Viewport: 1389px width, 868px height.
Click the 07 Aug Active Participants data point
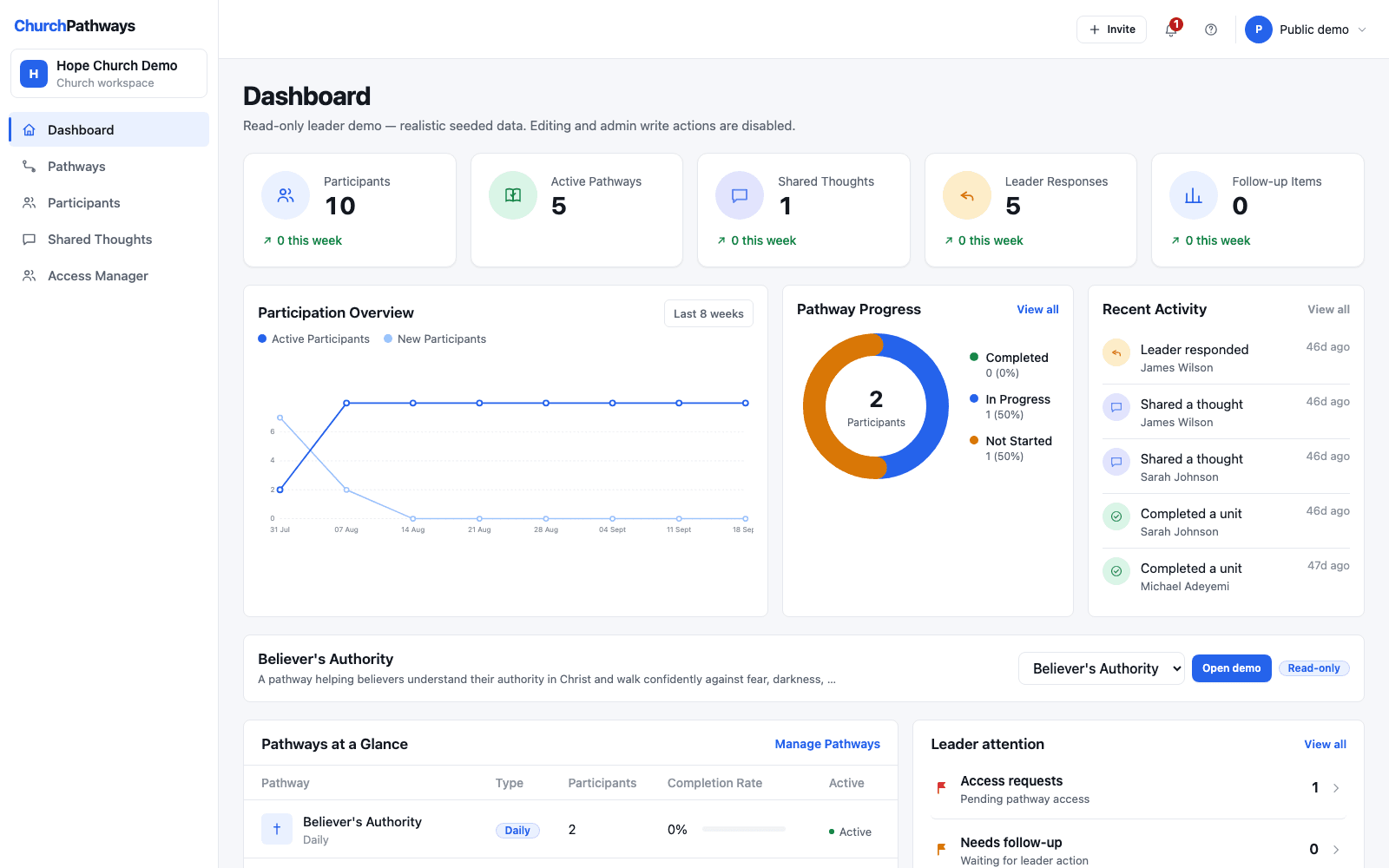click(346, 403)
